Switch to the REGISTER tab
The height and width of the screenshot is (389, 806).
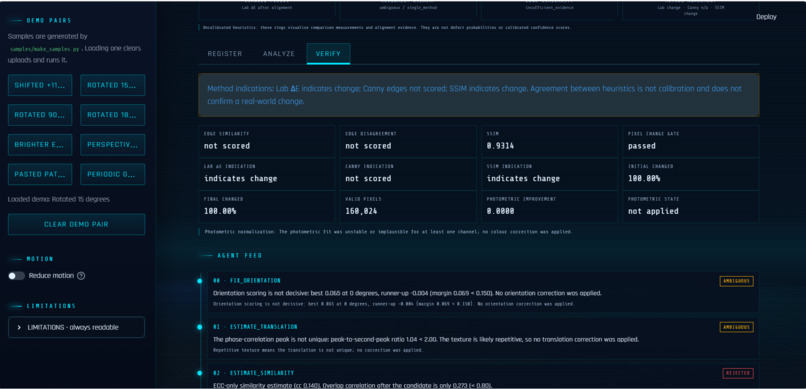coord(225,54)
